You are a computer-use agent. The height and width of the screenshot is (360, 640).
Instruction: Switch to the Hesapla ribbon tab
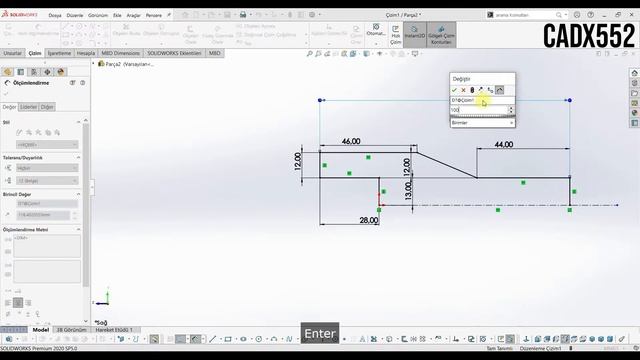pos(86,53)
